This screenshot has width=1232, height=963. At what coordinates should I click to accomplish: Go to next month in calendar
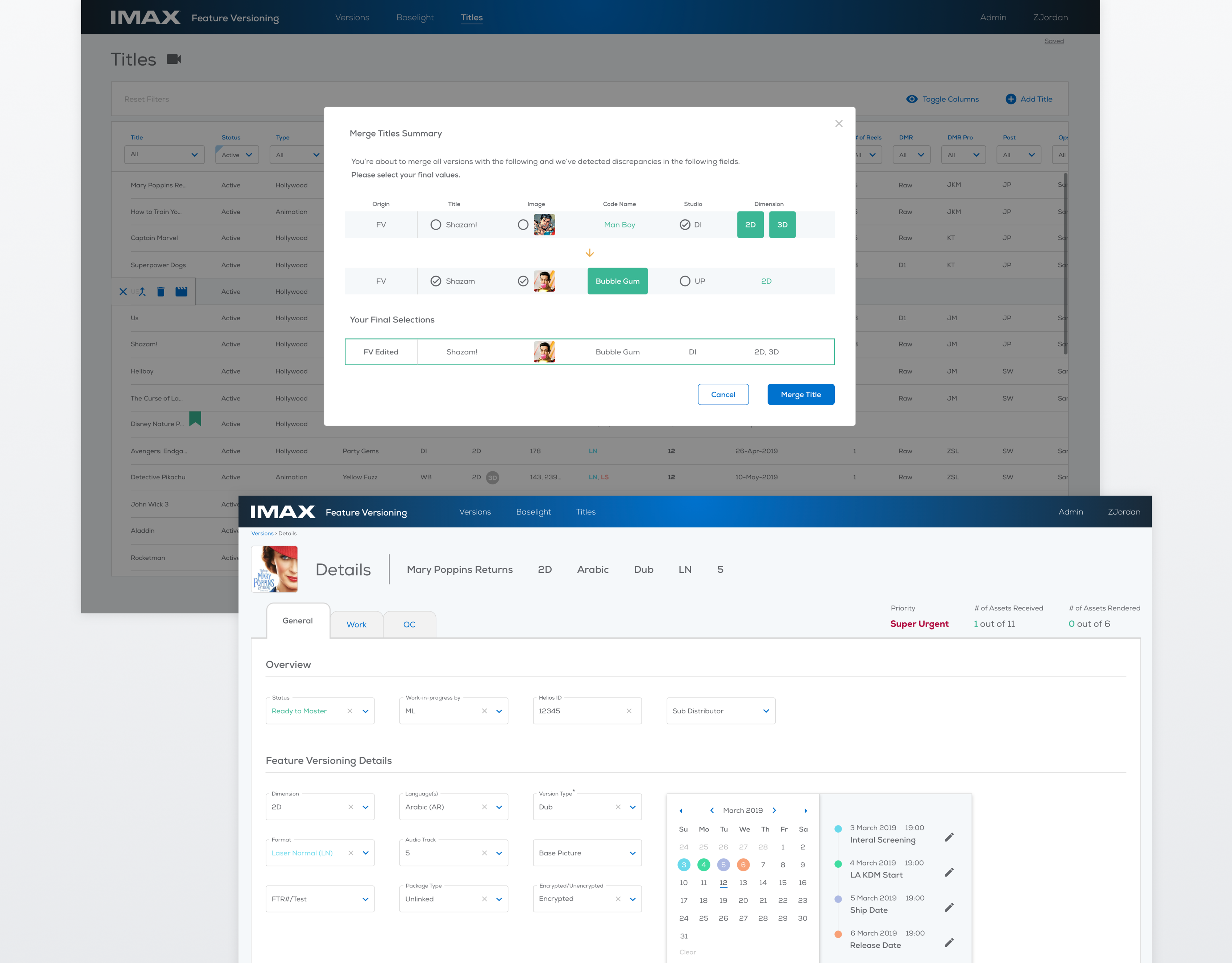pos(775,810)
